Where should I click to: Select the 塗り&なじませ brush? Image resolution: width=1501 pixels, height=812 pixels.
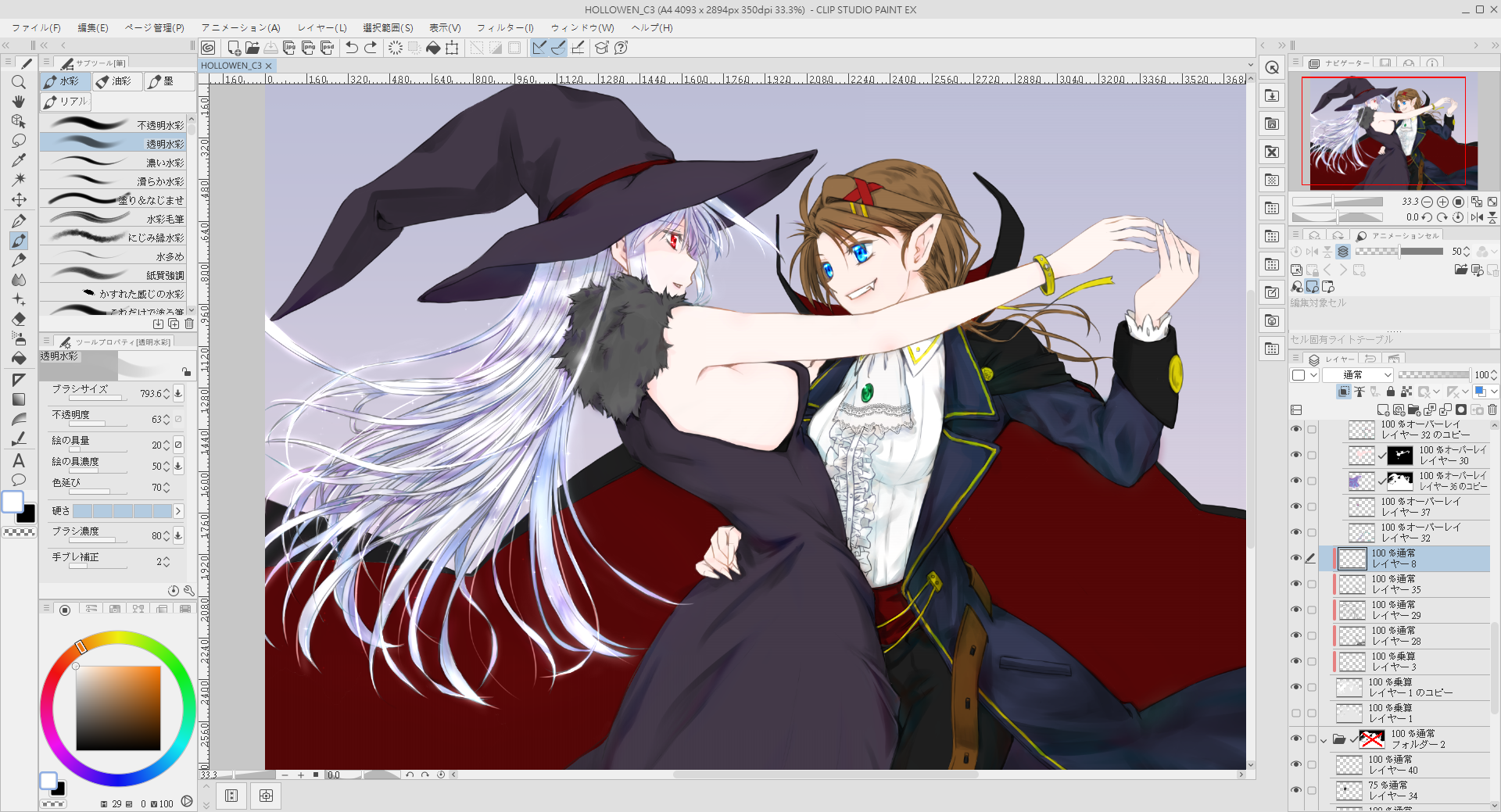click(x=113, y=199)
